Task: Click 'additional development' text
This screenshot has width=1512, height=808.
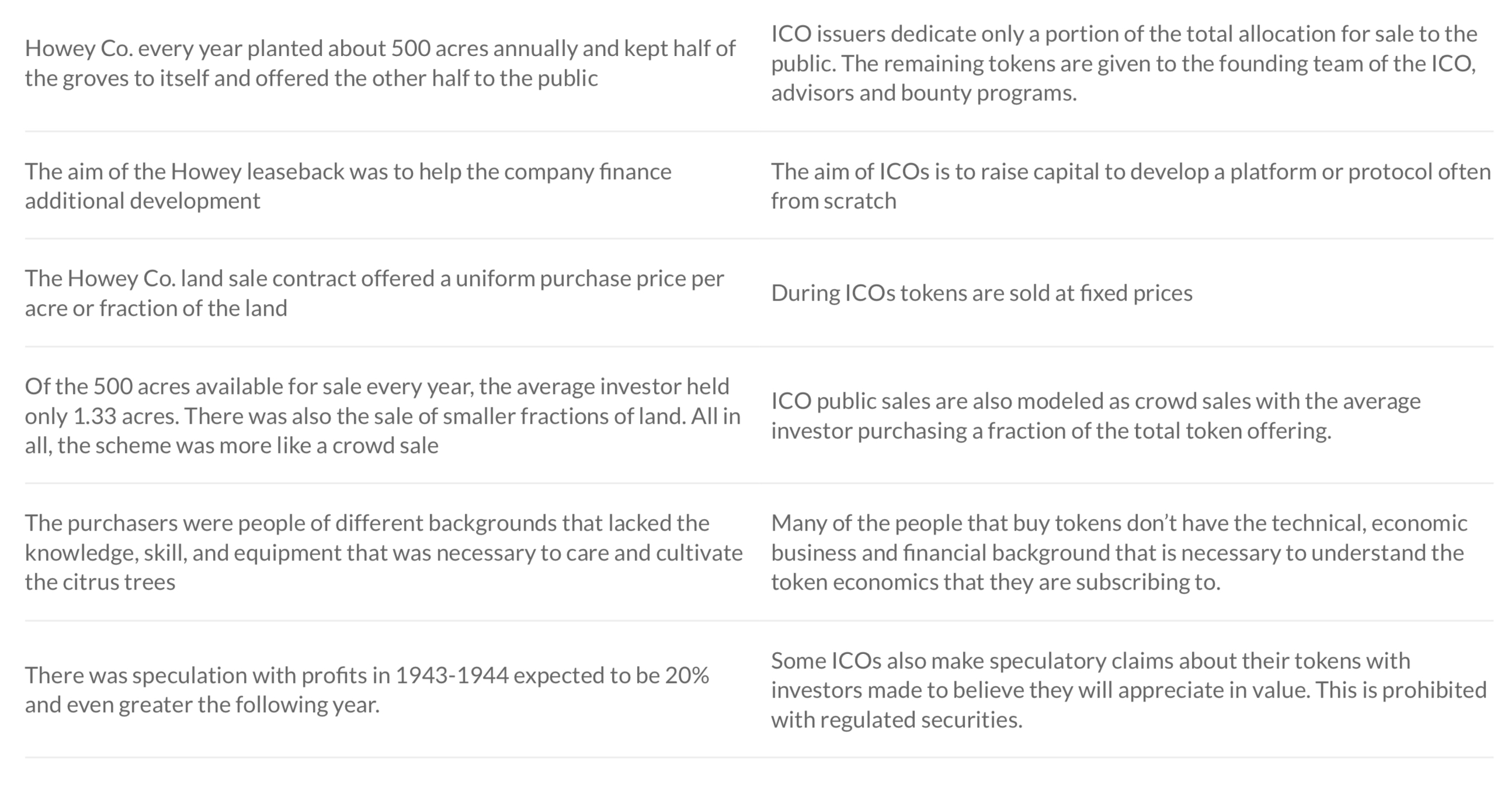Action: (x=142, y=201)
